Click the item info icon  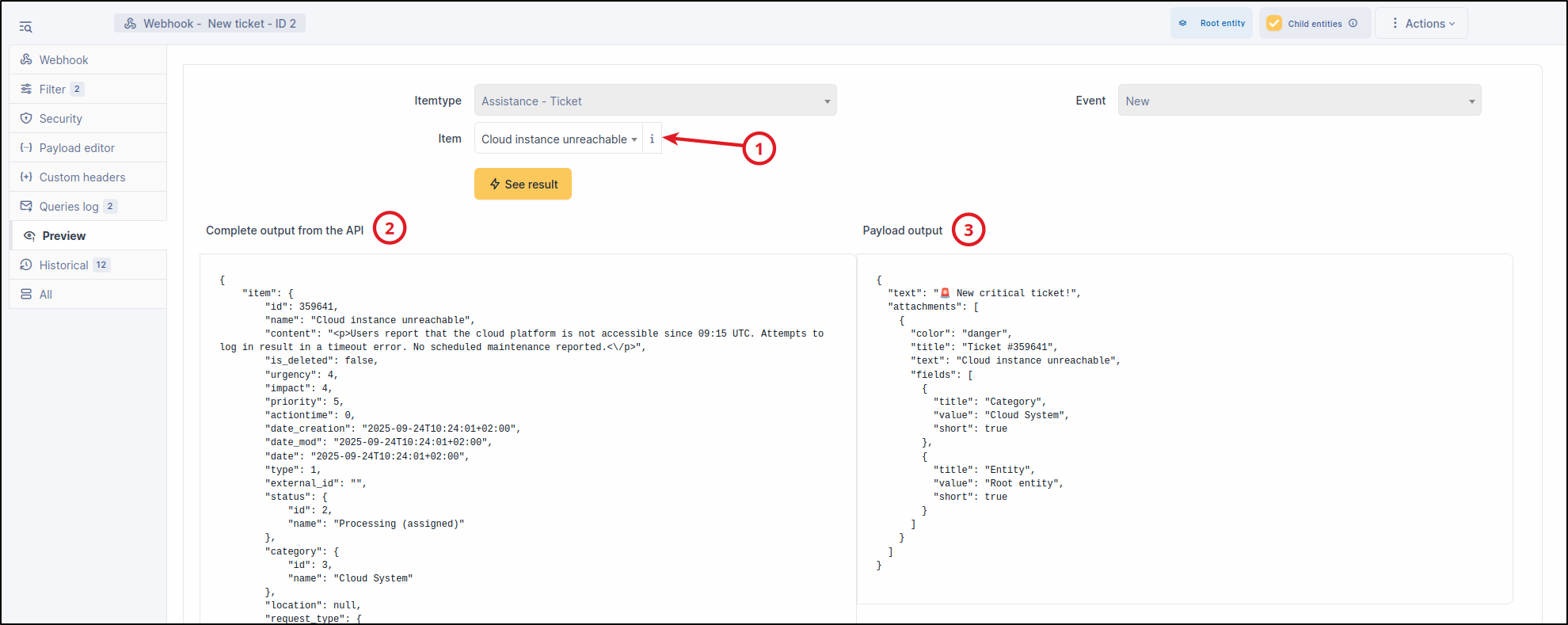click(x=652, y=139)
